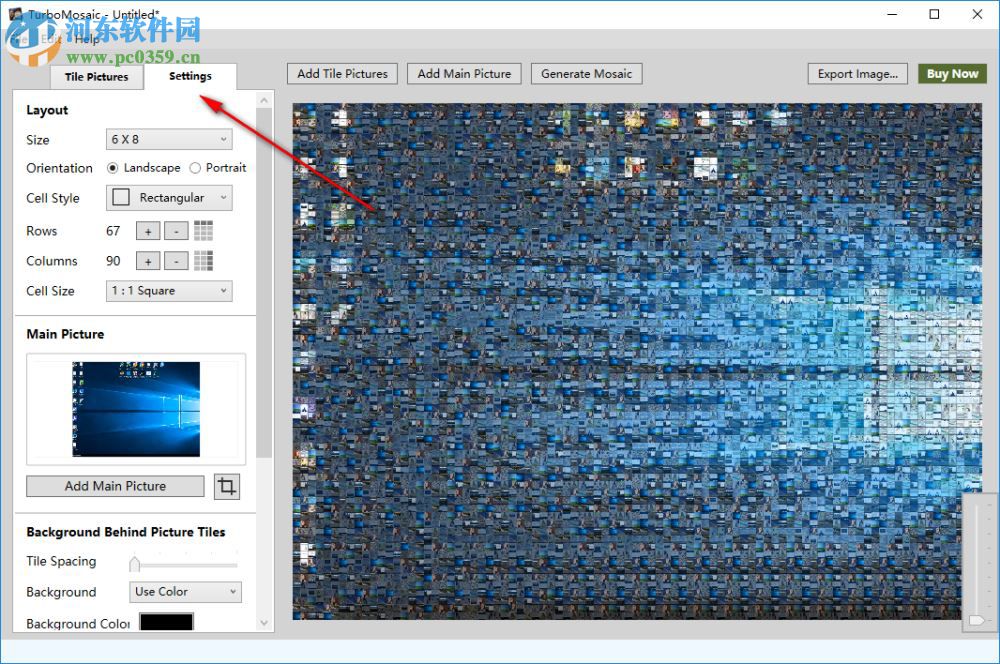This screenshot has height=664, width=1000.
Task: Click the Rows value 67
Action: (x=113, y=231)
